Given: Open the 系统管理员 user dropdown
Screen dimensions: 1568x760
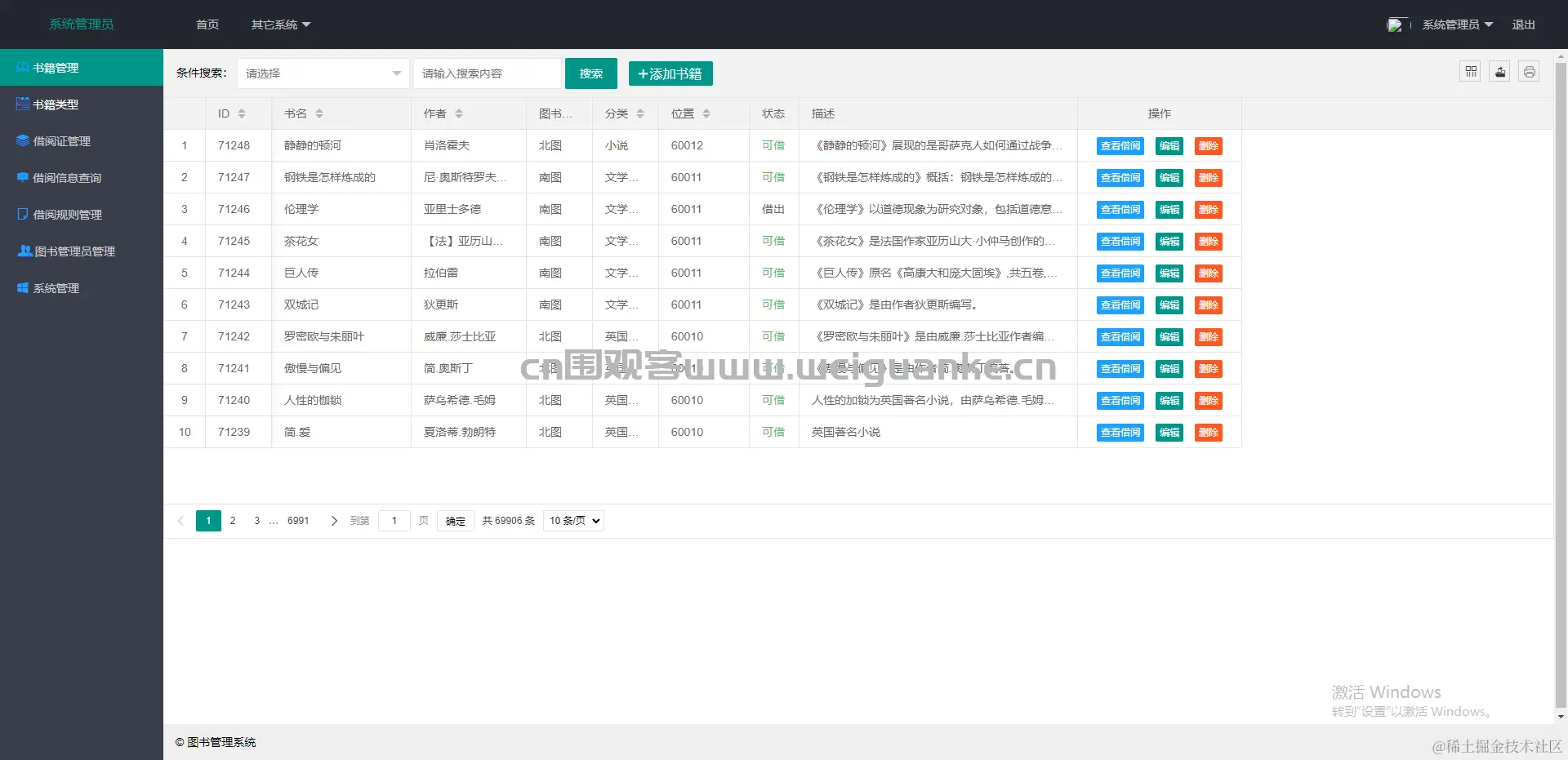Looking at the screenshot, I should (x=1458, y=24).
